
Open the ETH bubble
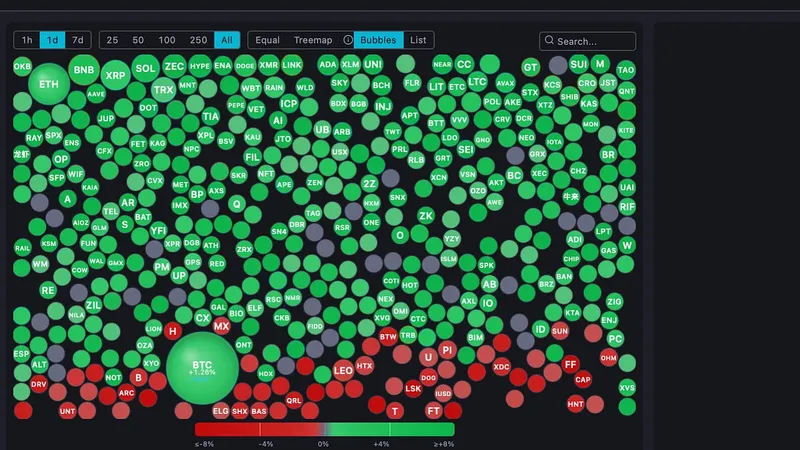point(49,84)
